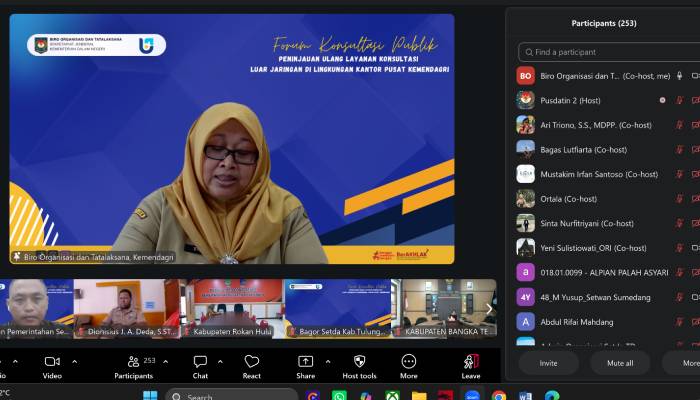Click the Participants (253) panel title

[604, 23]
